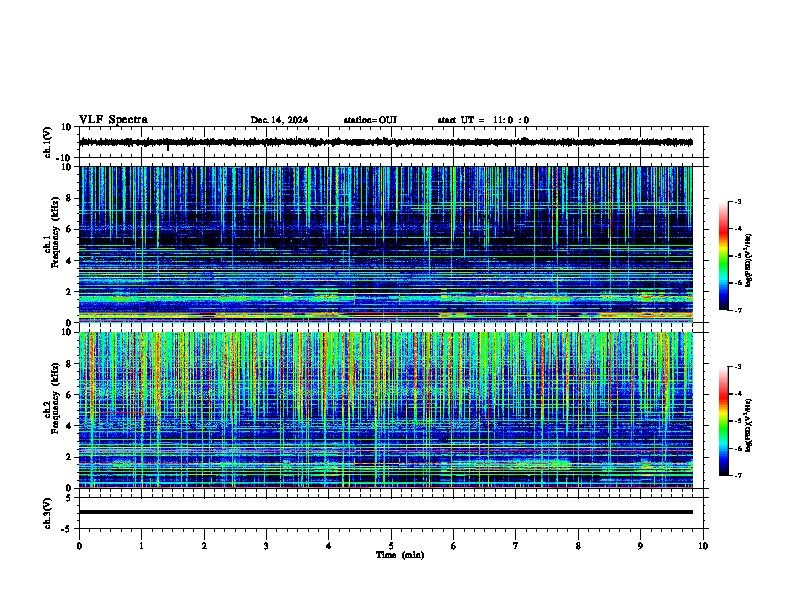Click time axis tick label "5"

click(391, 546)
